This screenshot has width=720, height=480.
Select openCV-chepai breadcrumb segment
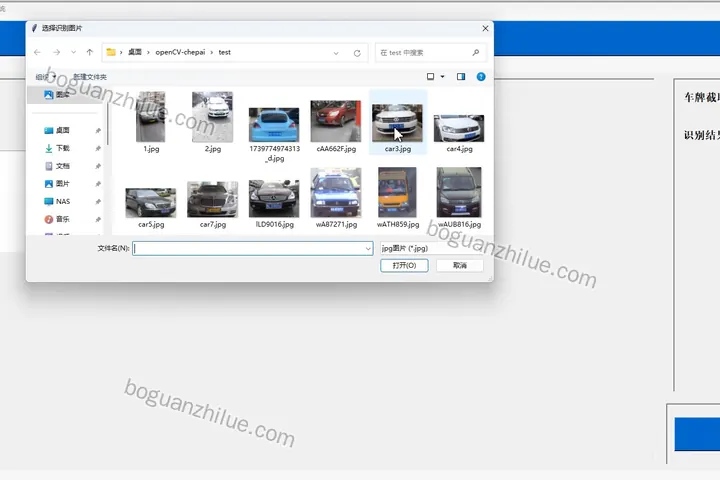180,52
